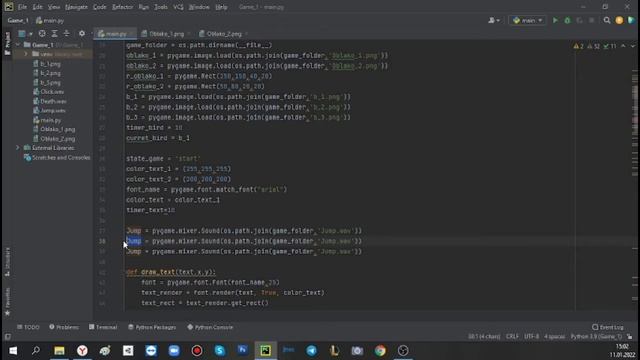Open the Python Console

[x=210, y=327]
